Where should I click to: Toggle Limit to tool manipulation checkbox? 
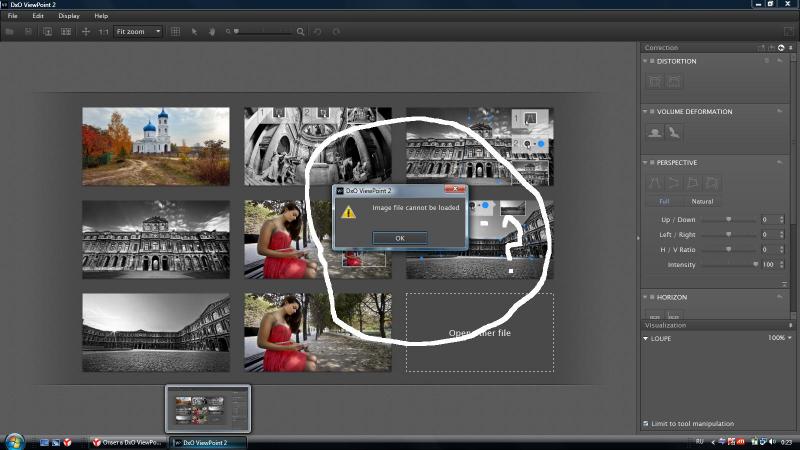(646, 423)
